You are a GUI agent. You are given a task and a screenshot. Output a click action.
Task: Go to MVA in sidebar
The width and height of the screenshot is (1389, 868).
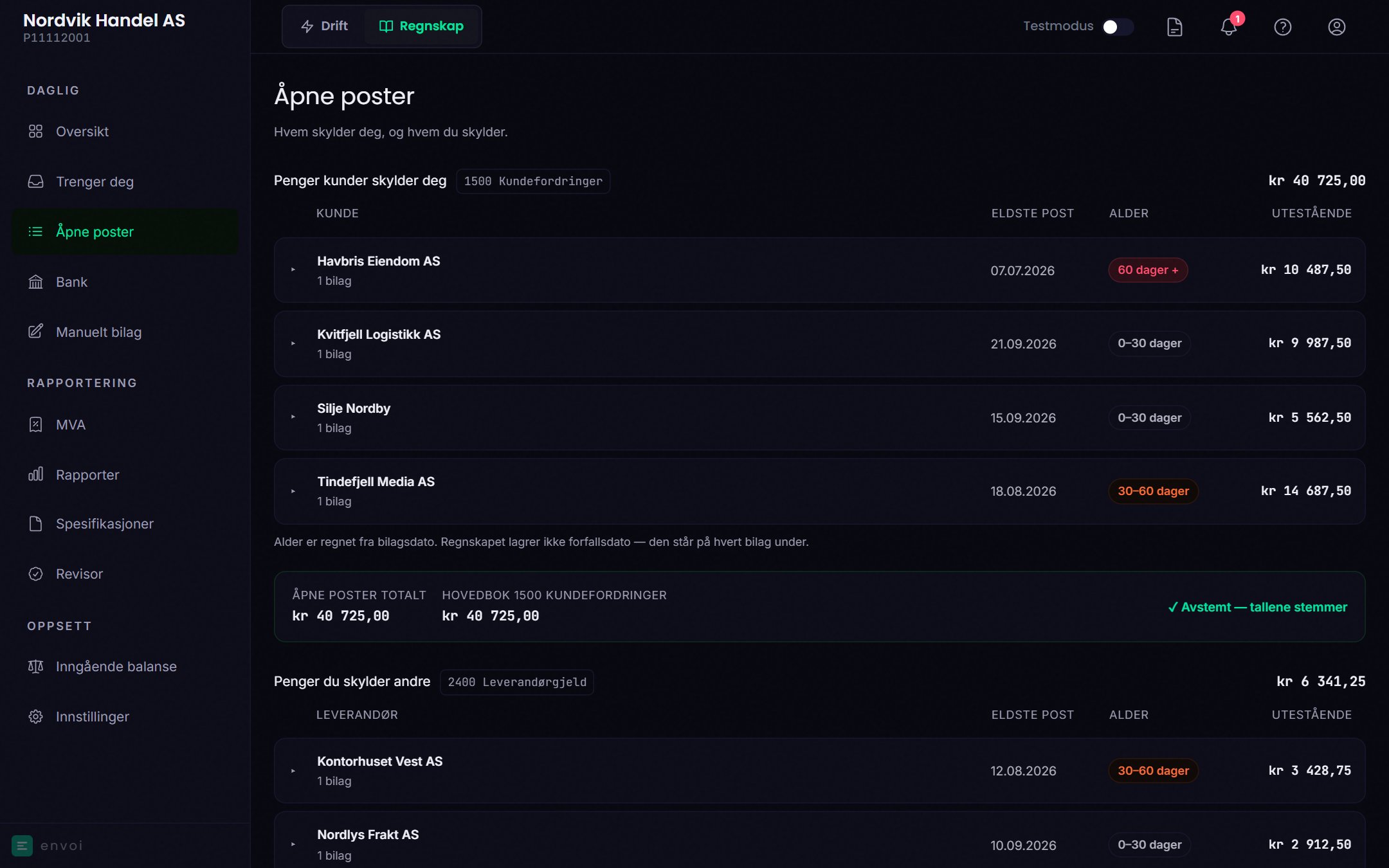125,424
